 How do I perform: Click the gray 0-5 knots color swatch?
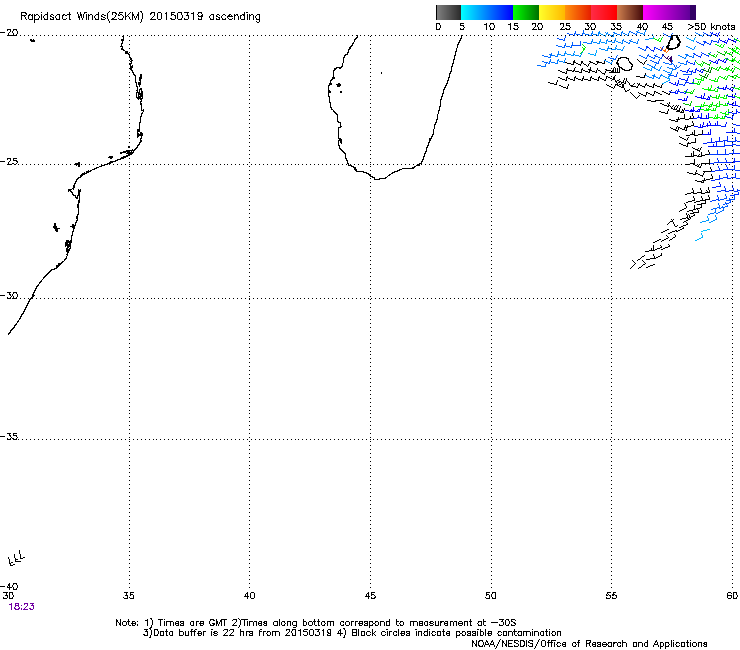pyautogui.click(x=448, y=12)
